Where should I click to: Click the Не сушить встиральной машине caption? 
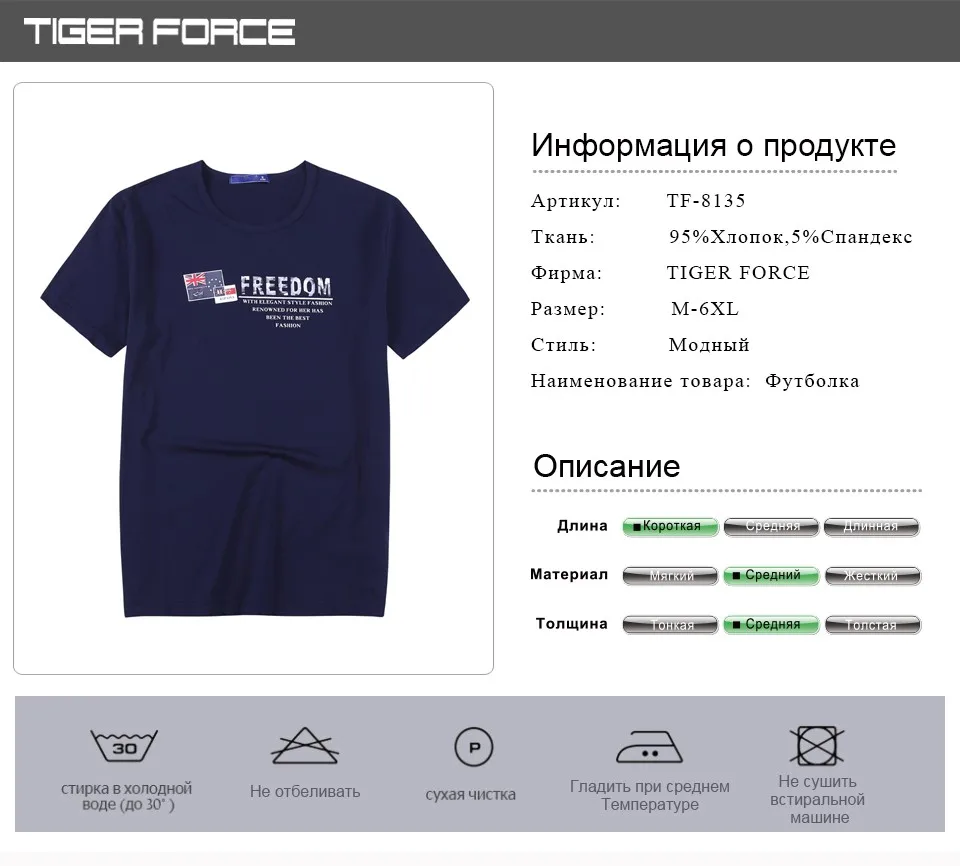point(817,800)
